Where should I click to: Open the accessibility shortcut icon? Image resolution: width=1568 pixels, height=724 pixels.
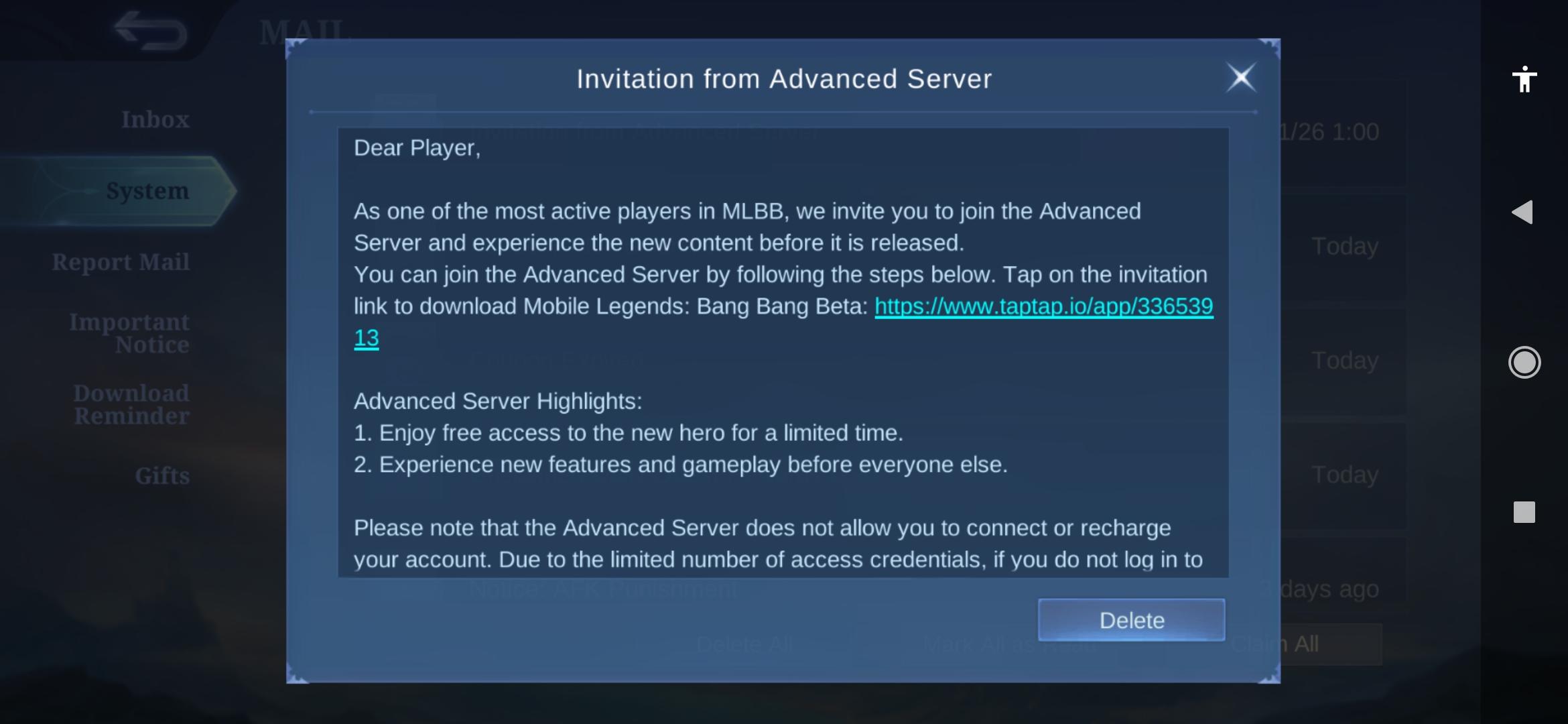coord(1524,79)
